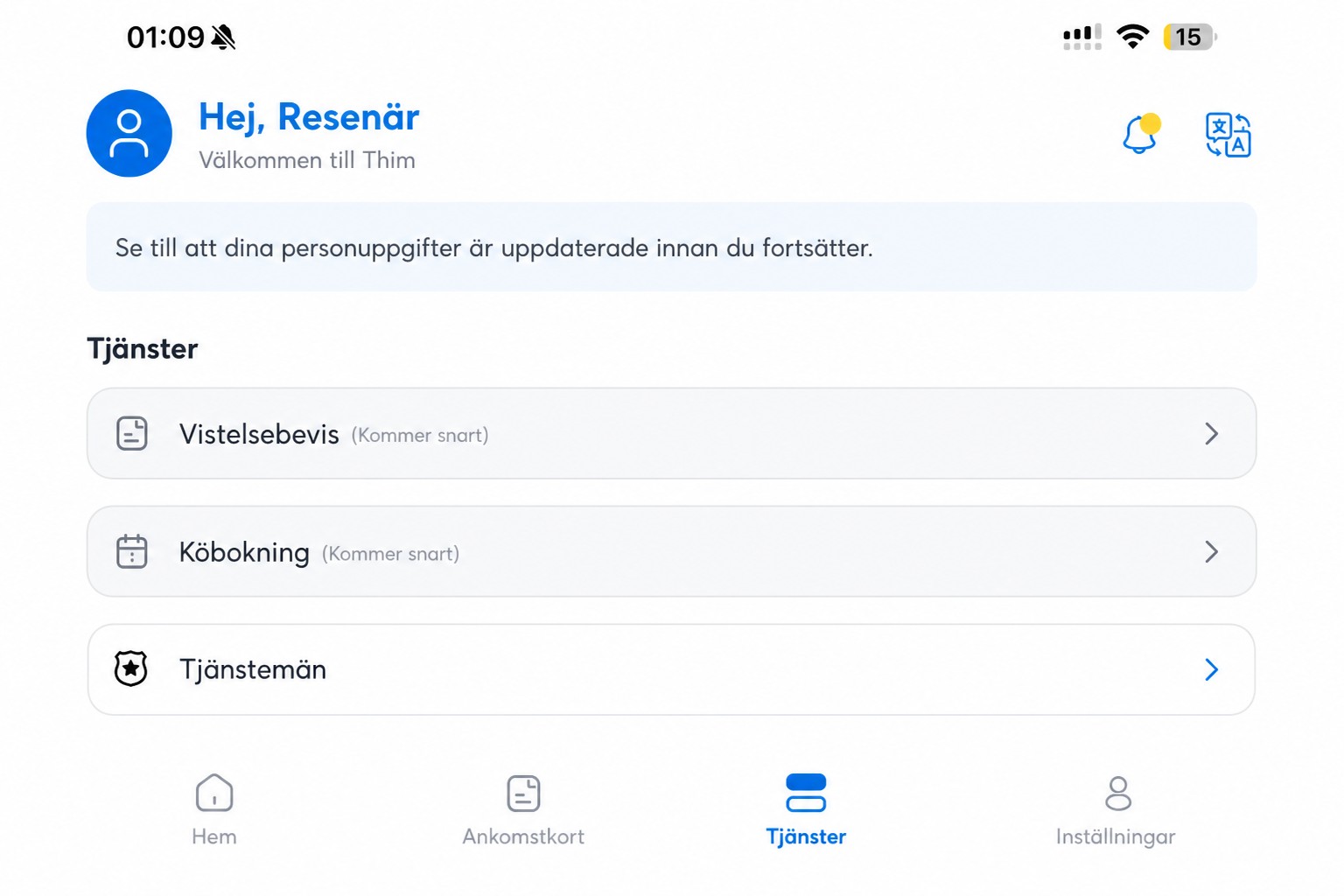The image size is (1344, 896).
Task: Open the language translation icon
Action: click(x=1228, y=135)
